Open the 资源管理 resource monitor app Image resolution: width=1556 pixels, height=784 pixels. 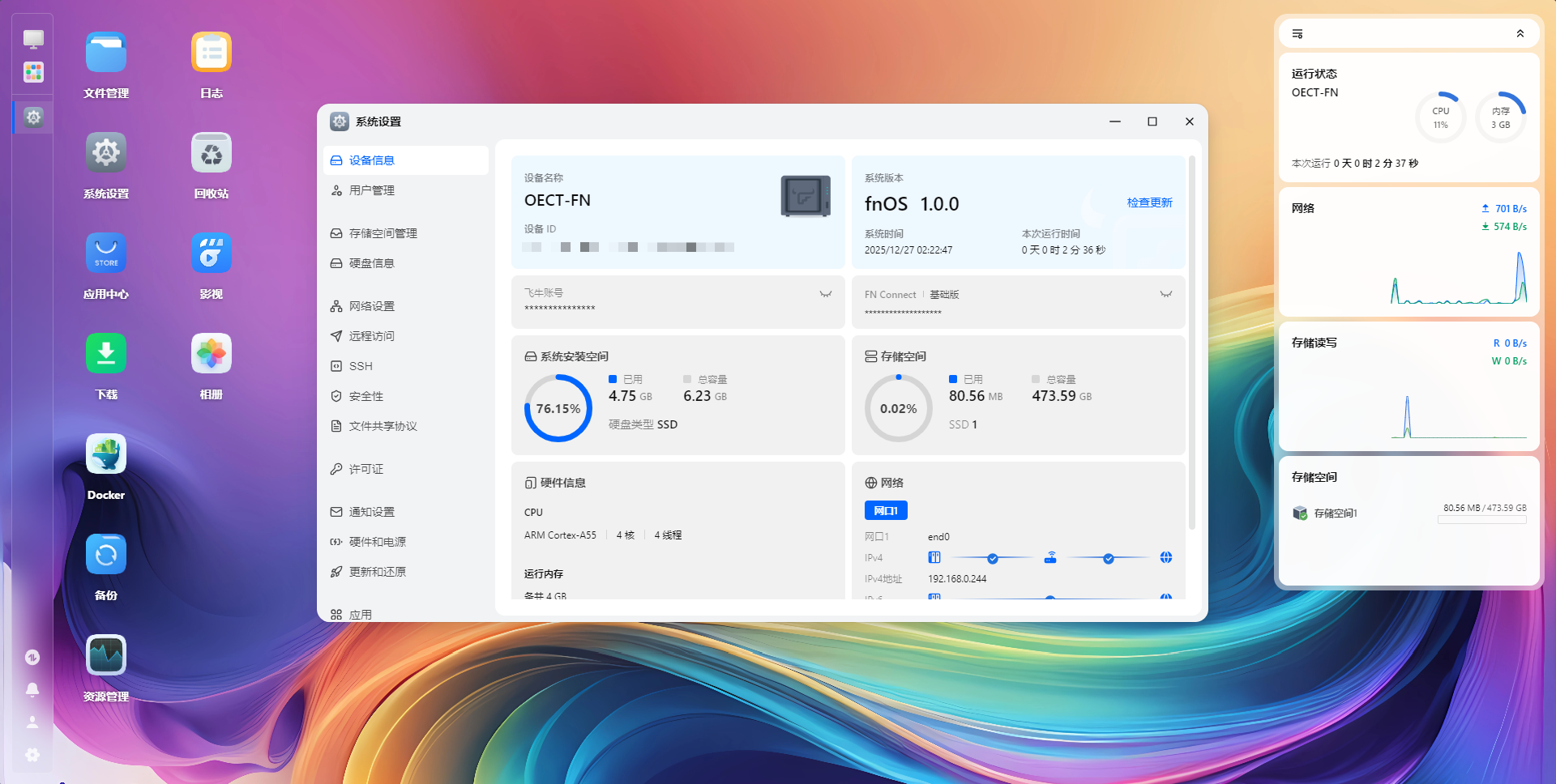point(106,655)
